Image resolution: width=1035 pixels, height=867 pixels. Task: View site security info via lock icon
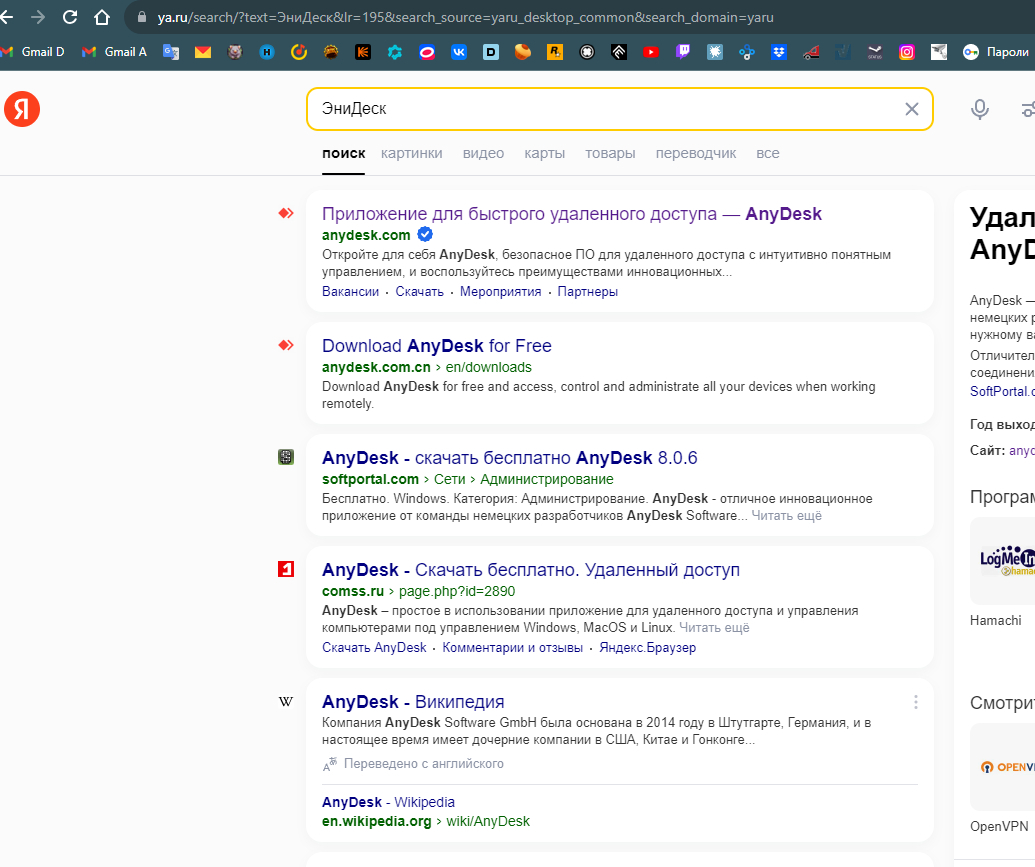[x=141, y=17]
